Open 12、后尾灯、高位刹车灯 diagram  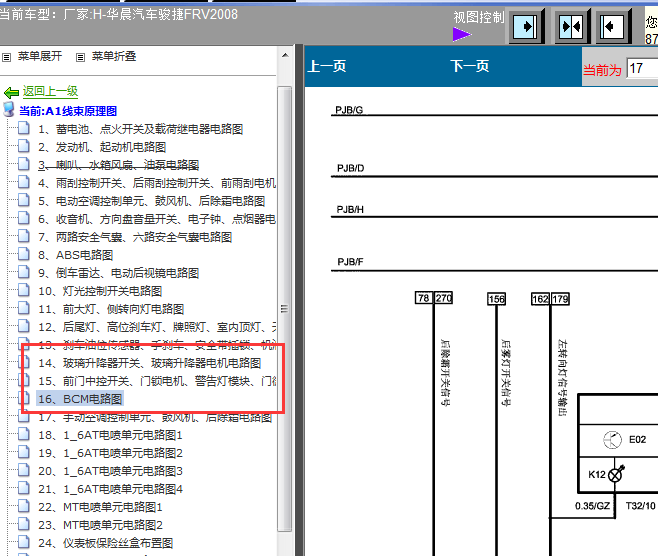click(157, 327)
